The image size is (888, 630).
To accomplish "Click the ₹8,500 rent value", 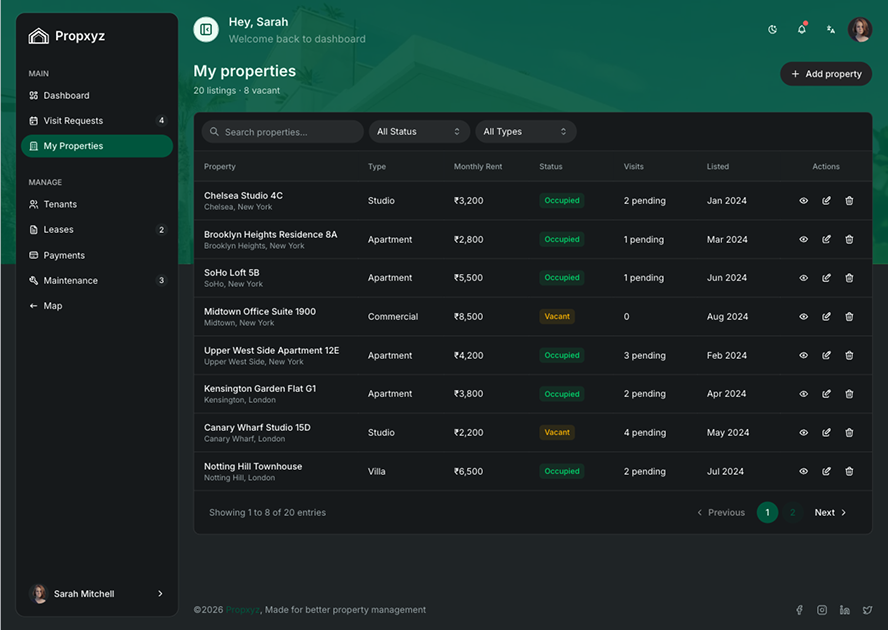I will click(468, 317).
